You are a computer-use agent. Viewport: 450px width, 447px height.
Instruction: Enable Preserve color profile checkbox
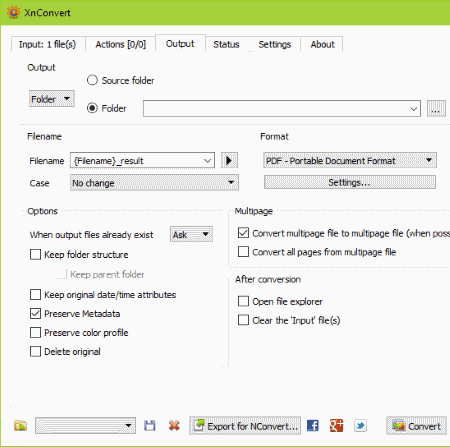(35, 333)
